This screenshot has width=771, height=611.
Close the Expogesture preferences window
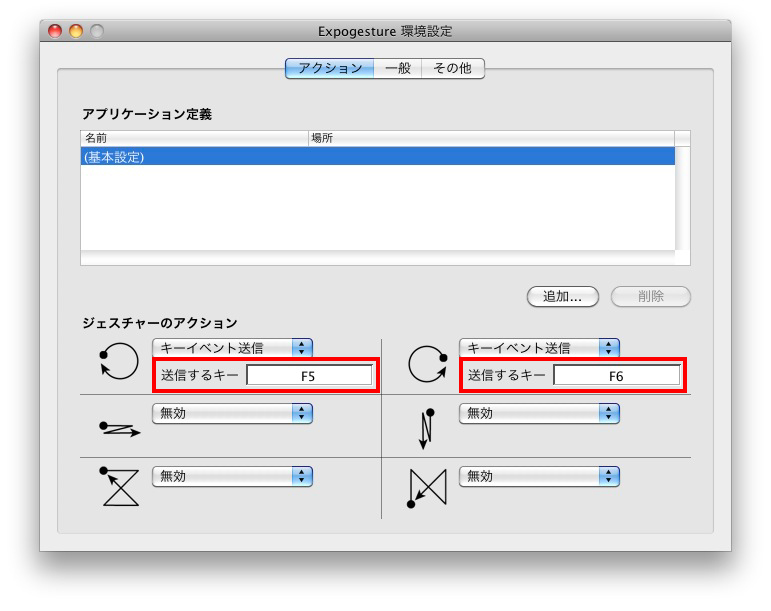[55, 31]
